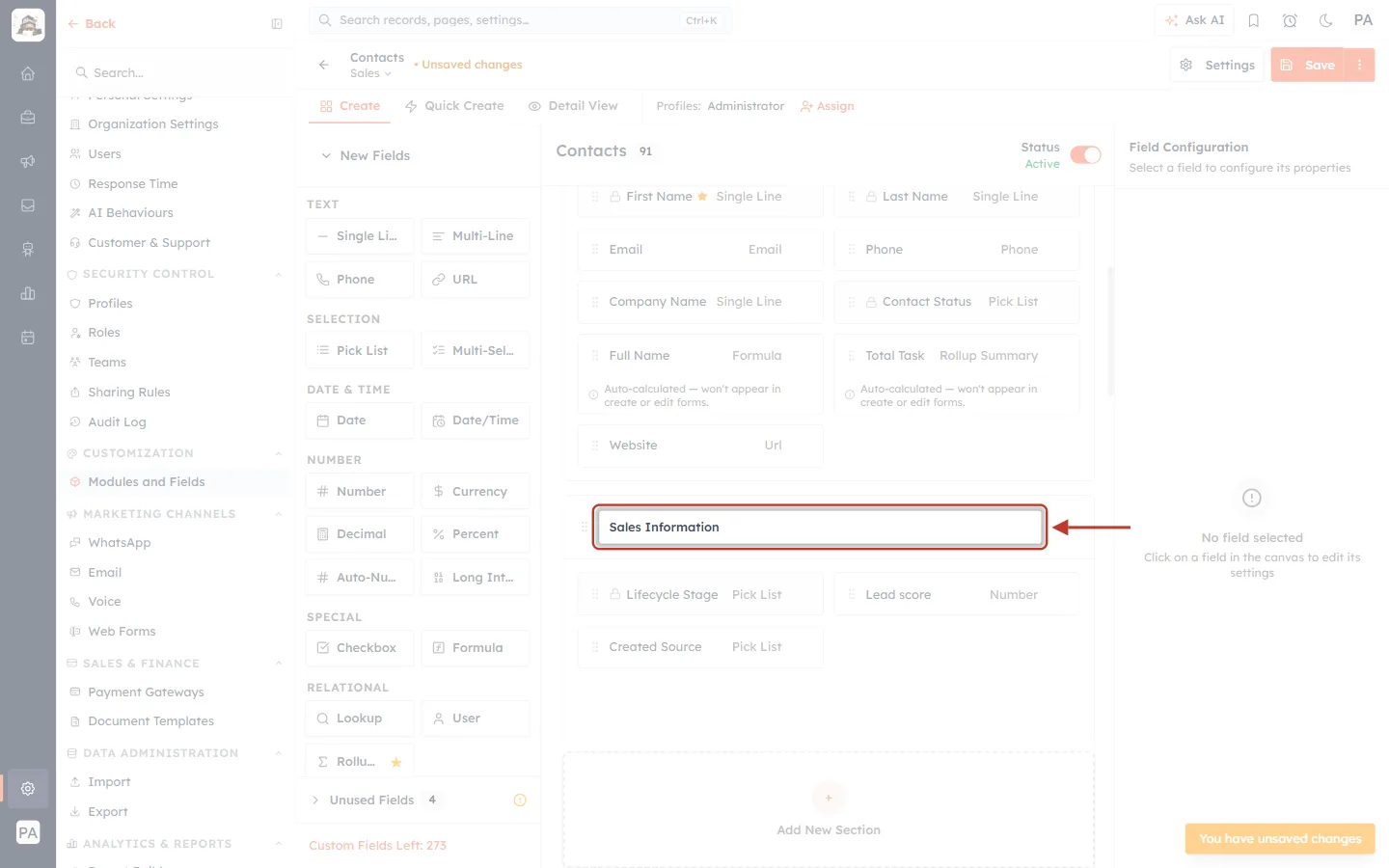
Task: Click the briefcase icon in left rail
Action: tap(28, 118)
